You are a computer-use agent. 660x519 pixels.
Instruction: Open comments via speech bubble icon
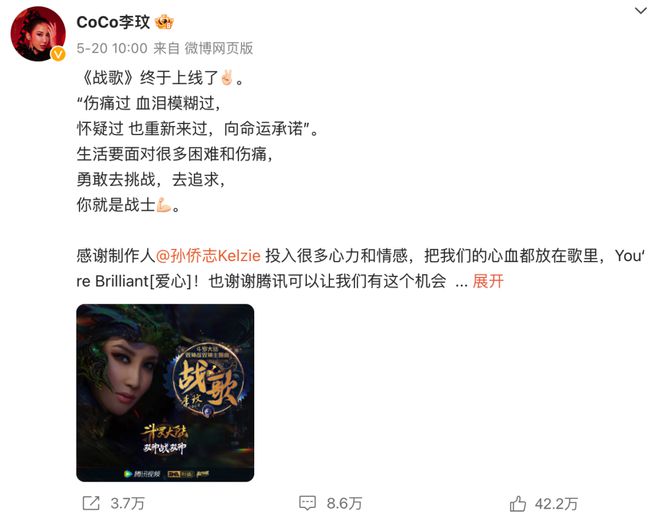307,503
